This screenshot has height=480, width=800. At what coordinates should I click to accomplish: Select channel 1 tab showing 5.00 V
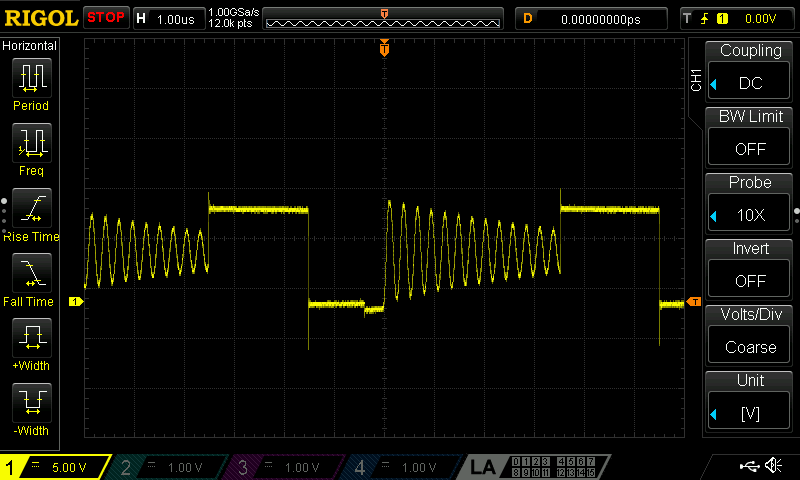(x=55, y=467)
